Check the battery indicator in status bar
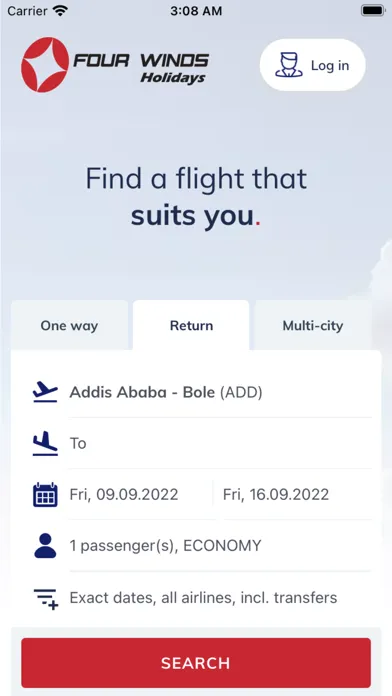This screenshot has height=696, width=392. pos(372,11)
